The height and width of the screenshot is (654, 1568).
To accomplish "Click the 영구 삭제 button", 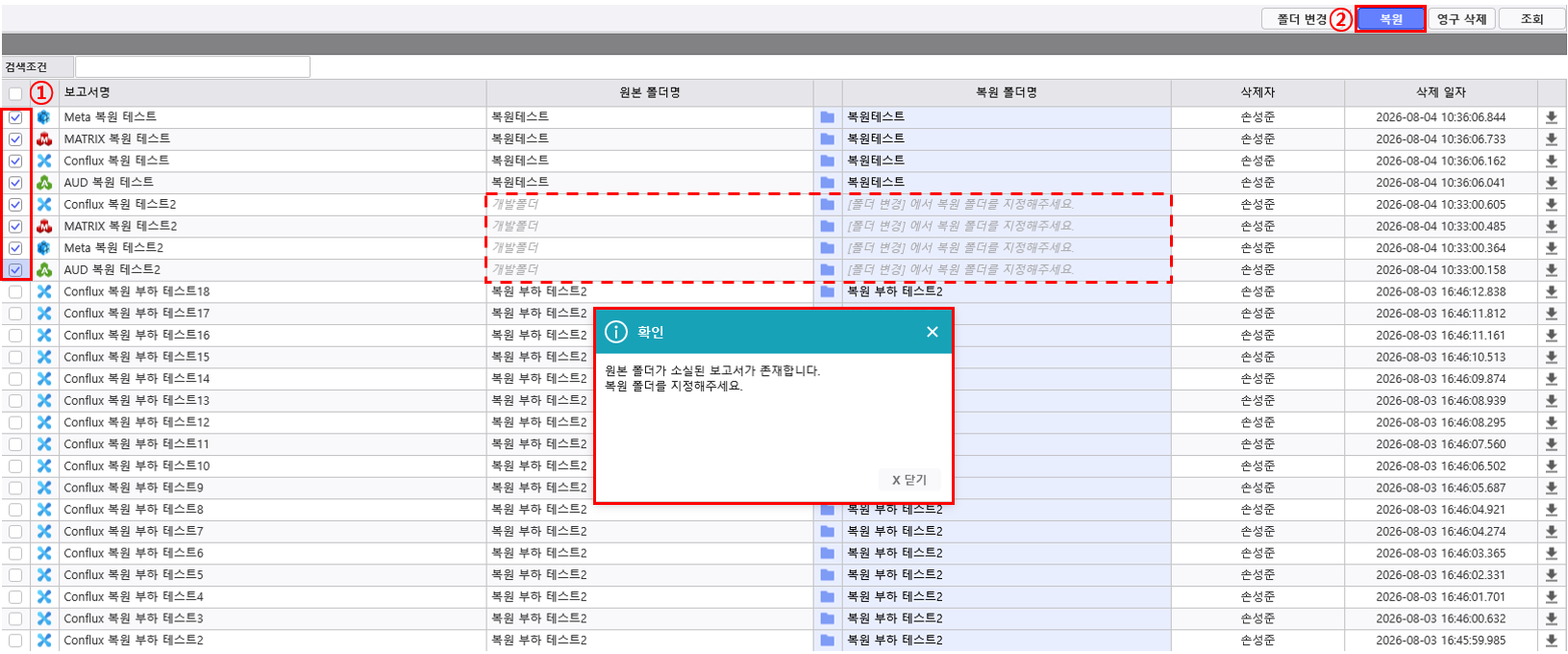I will tap(1461, 19).
